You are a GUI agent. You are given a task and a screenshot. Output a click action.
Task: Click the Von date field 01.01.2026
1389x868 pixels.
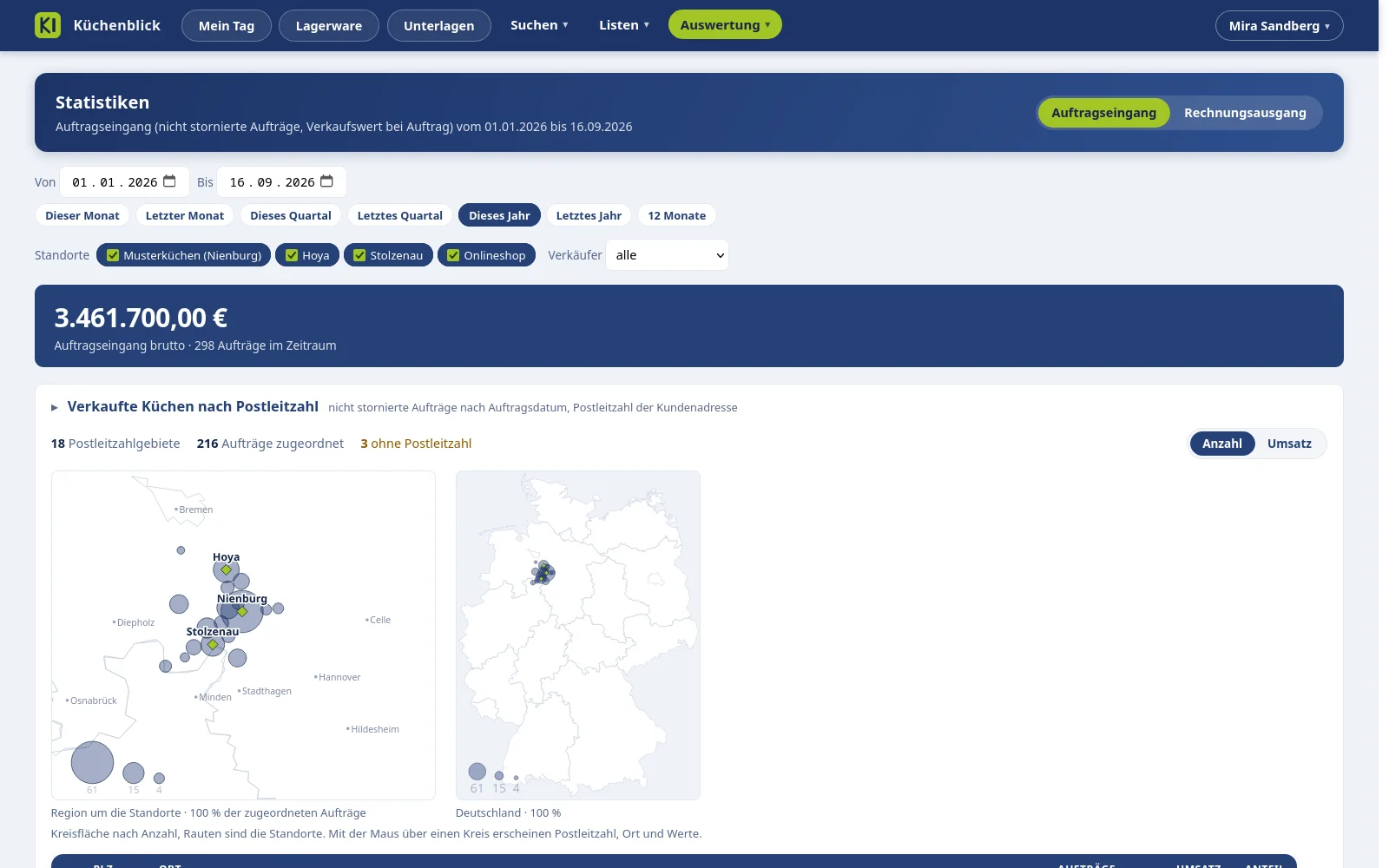[124, 181]
